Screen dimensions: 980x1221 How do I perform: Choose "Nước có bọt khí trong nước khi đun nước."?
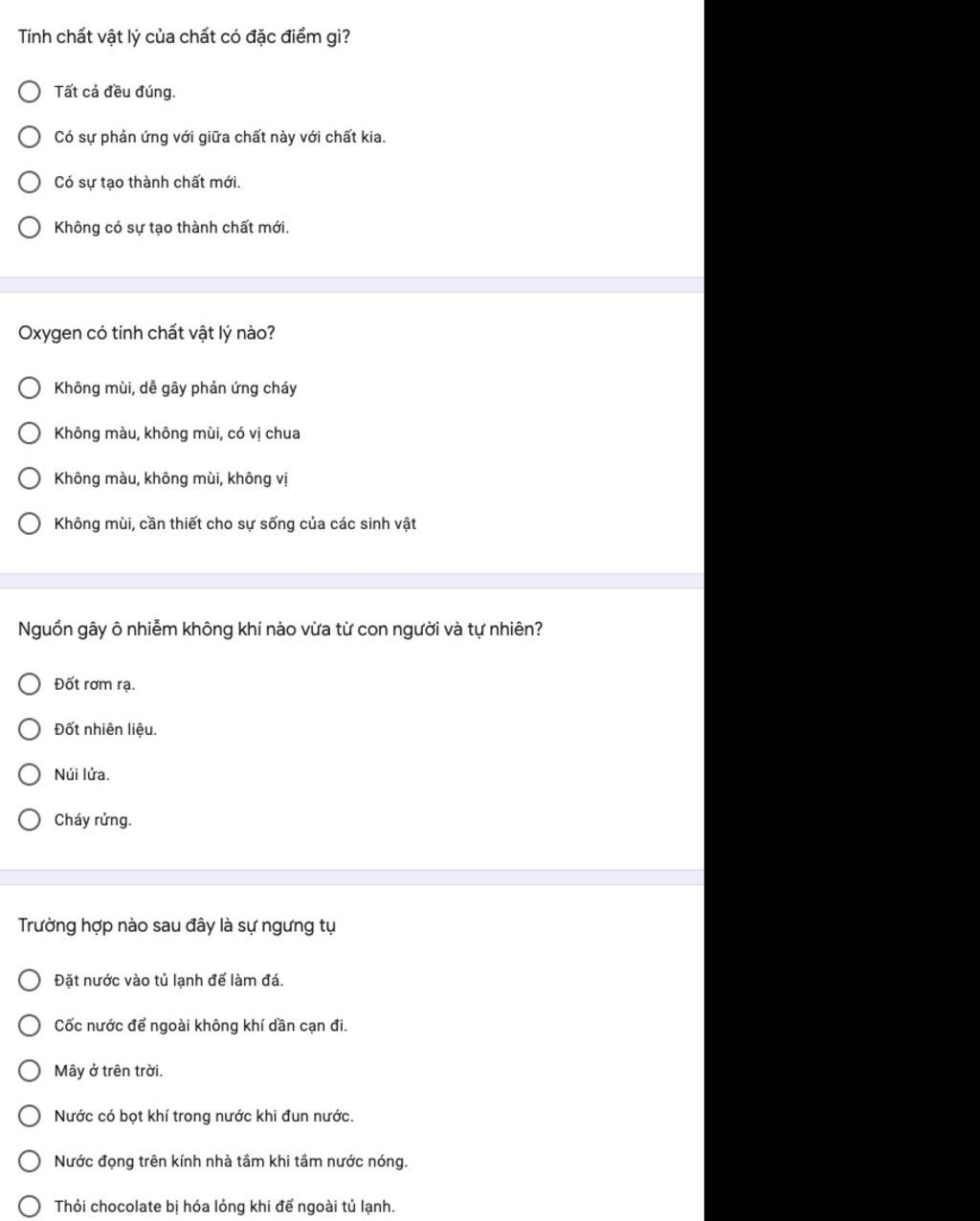tap(30, 1116)
